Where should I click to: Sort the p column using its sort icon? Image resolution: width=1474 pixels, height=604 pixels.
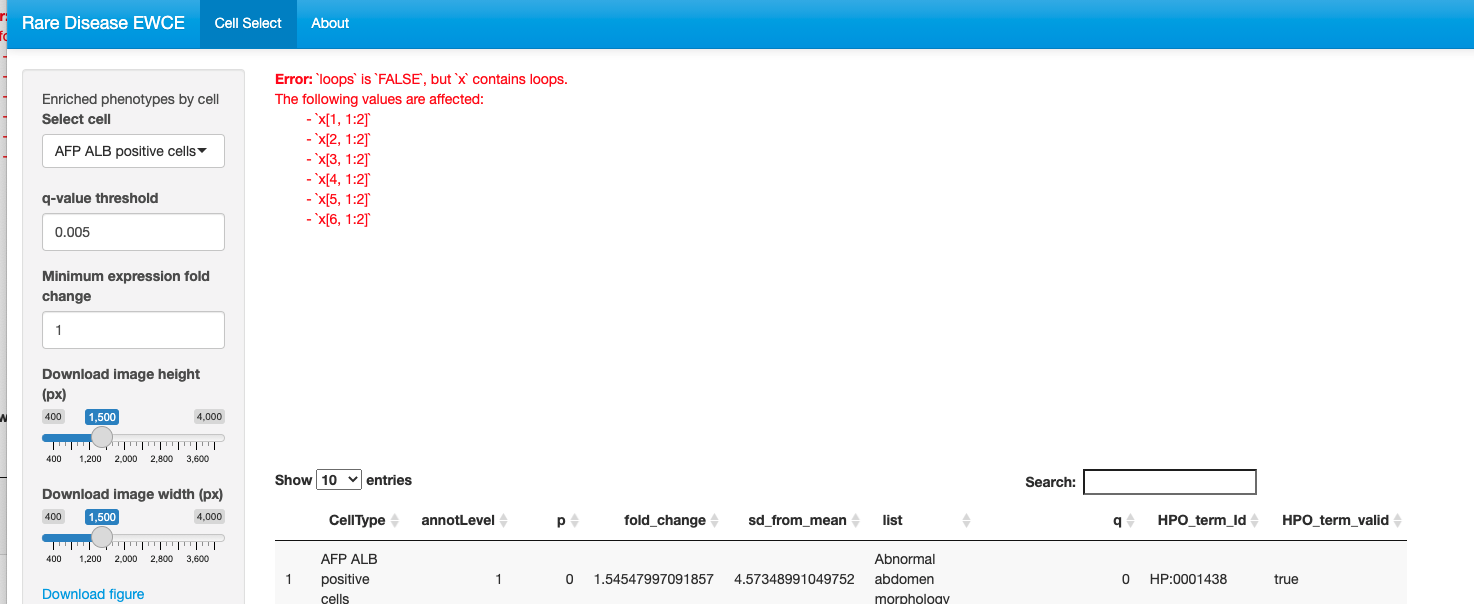[x=576, y=519]
